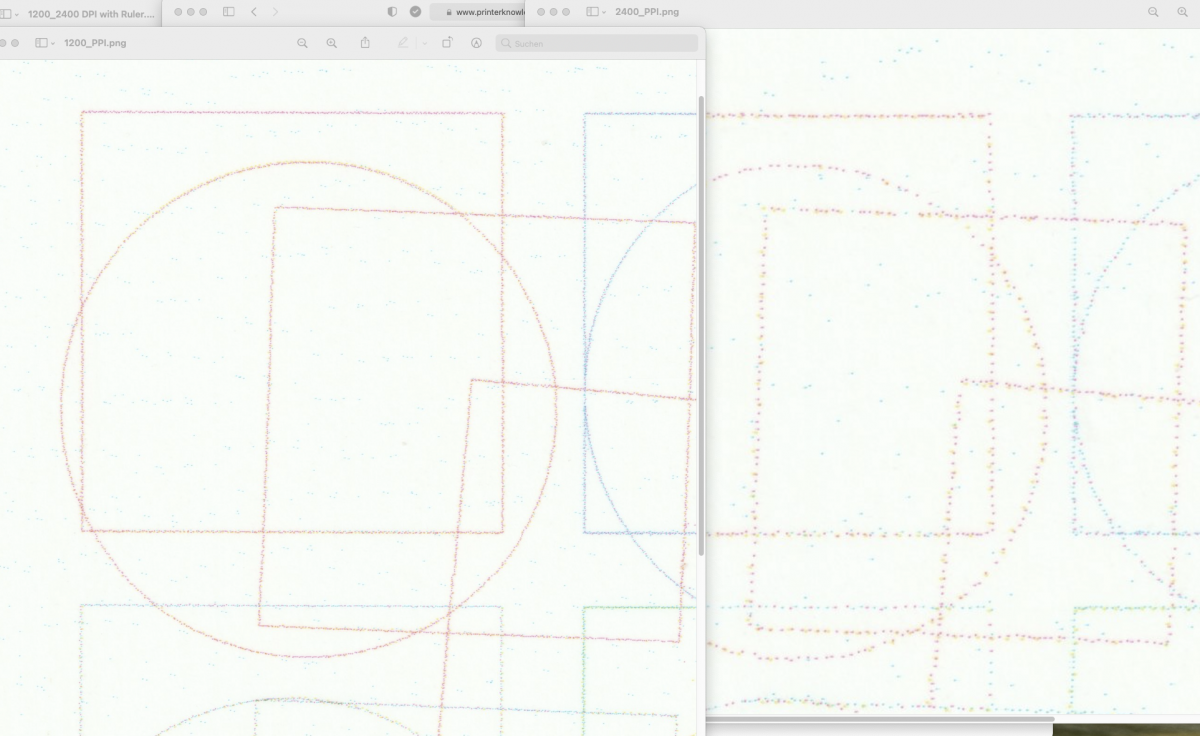Click the checkmark extension icon in Safari

(416, 12)
